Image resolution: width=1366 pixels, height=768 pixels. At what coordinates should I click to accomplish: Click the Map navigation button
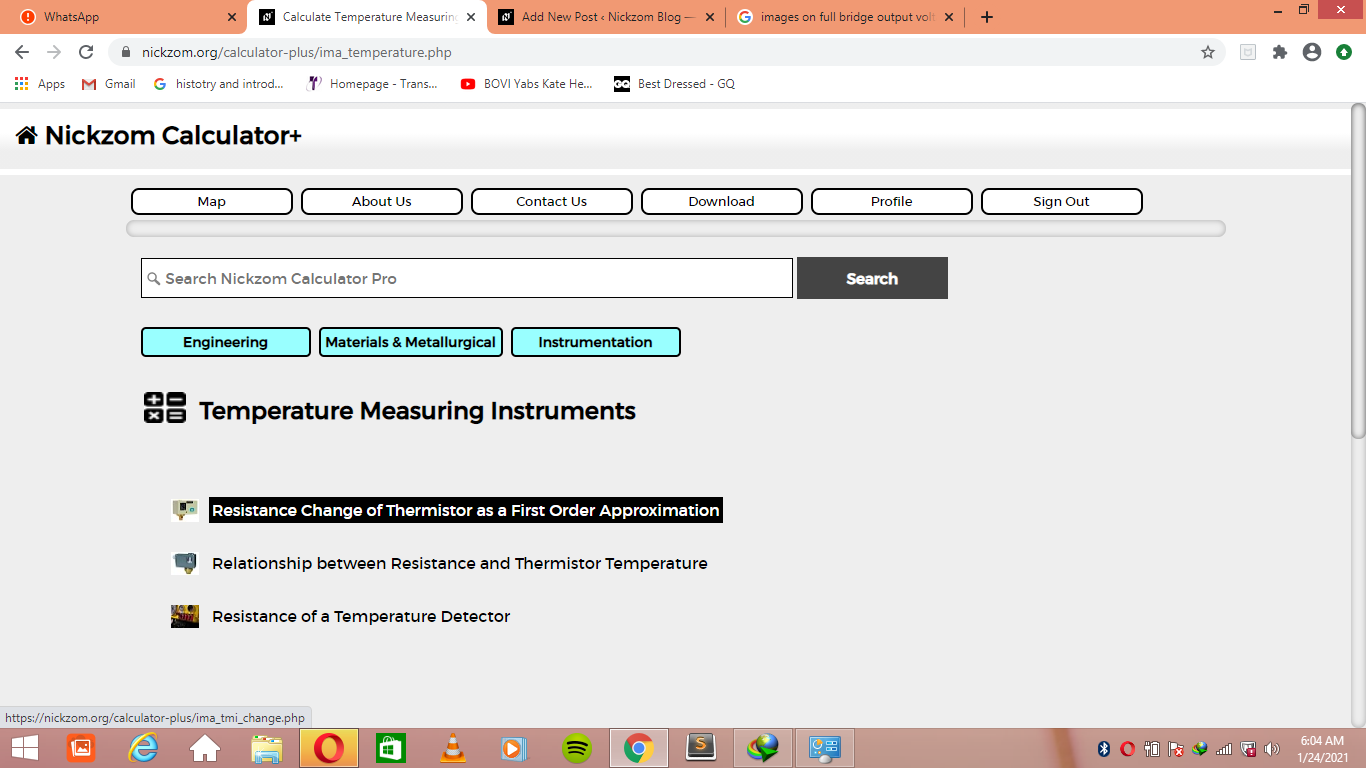point(212,201)
